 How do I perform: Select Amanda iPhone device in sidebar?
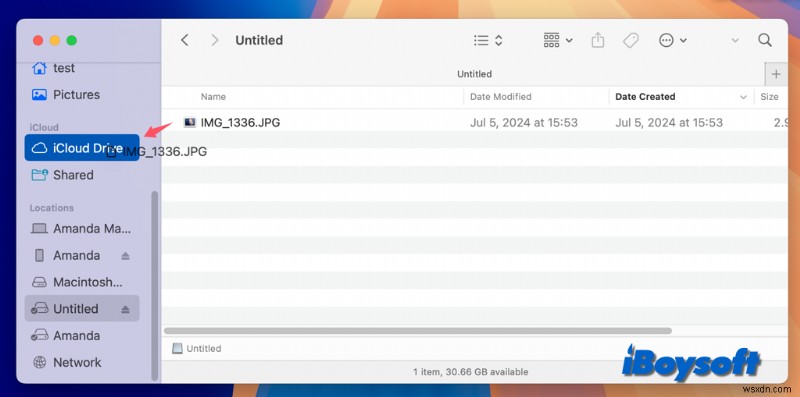pos(82,255)
